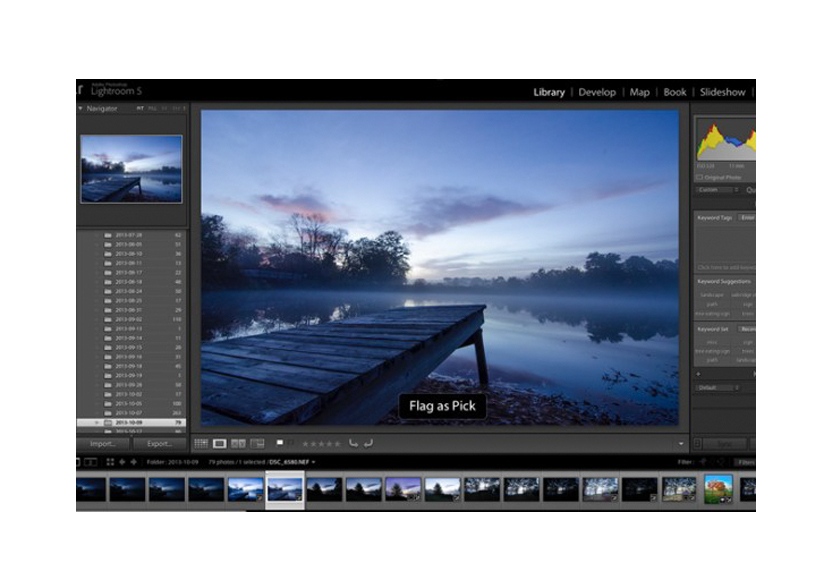840x583 pixels.
Task: Rotate photo counter-clockwise with left arrow icon
Action: click(353, 443)
